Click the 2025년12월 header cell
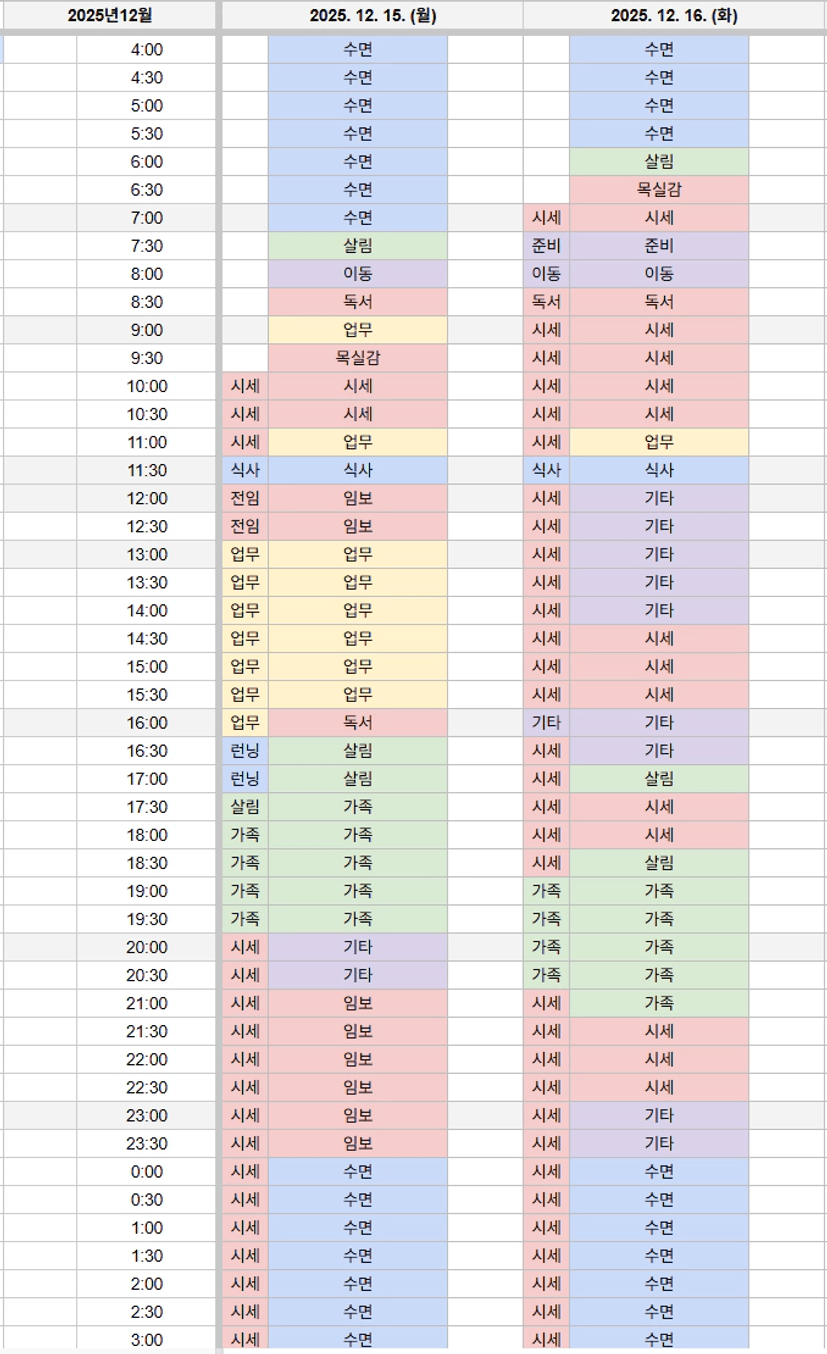 tap(108, 15)
